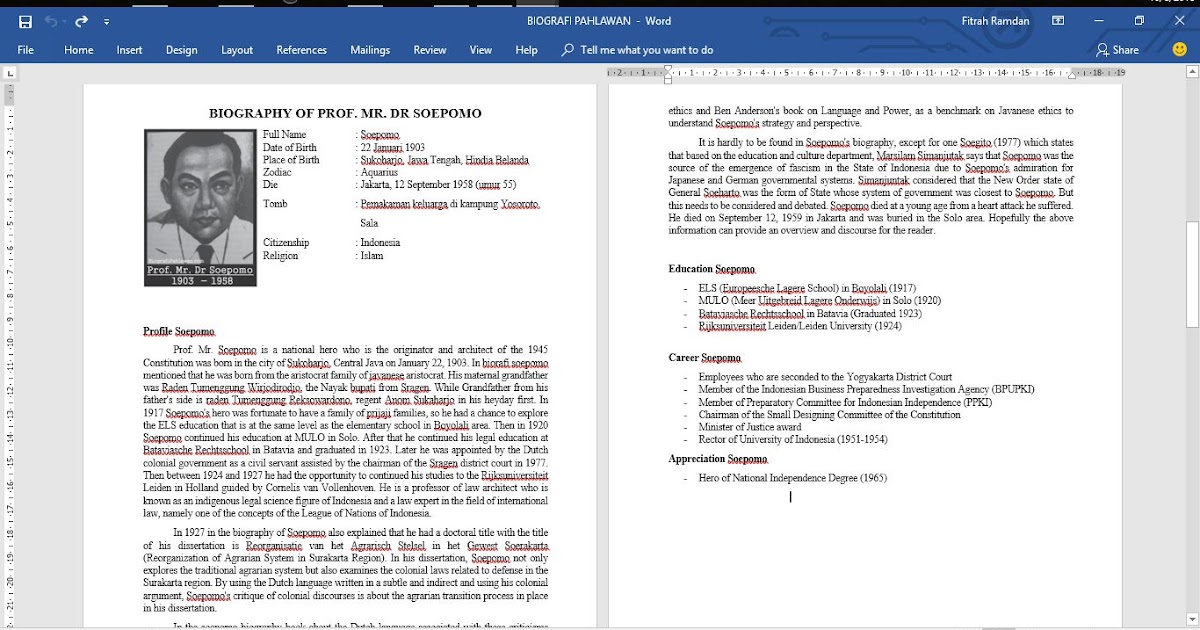Click the Rijksuniversiteit Leiden list item
The image size is (1200, 630).
pos(800,326)
